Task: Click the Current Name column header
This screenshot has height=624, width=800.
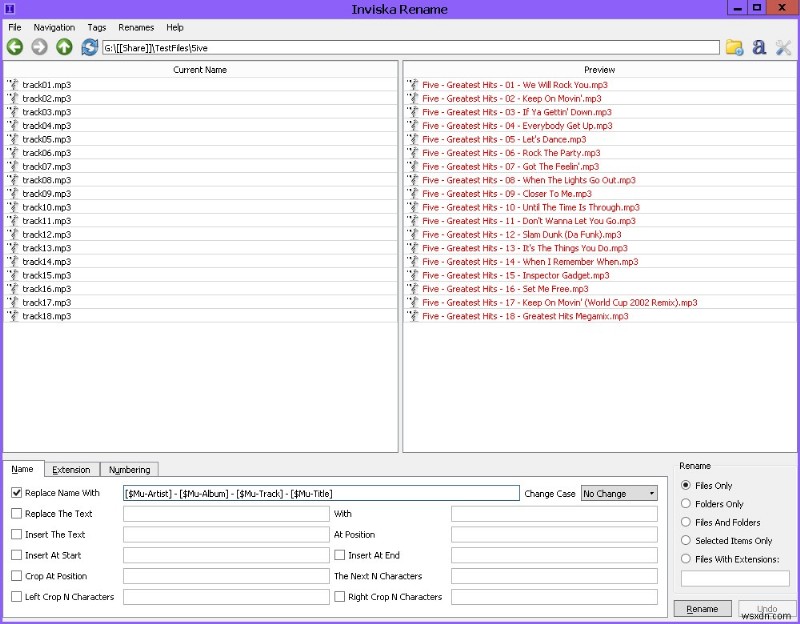Action: pos(200,70)
